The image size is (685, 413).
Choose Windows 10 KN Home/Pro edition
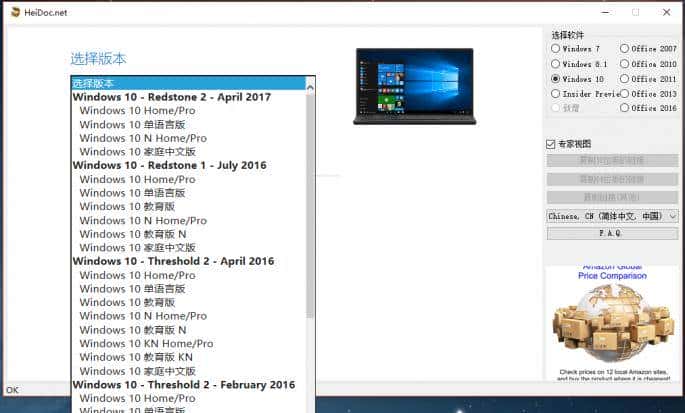coord(146,343)
